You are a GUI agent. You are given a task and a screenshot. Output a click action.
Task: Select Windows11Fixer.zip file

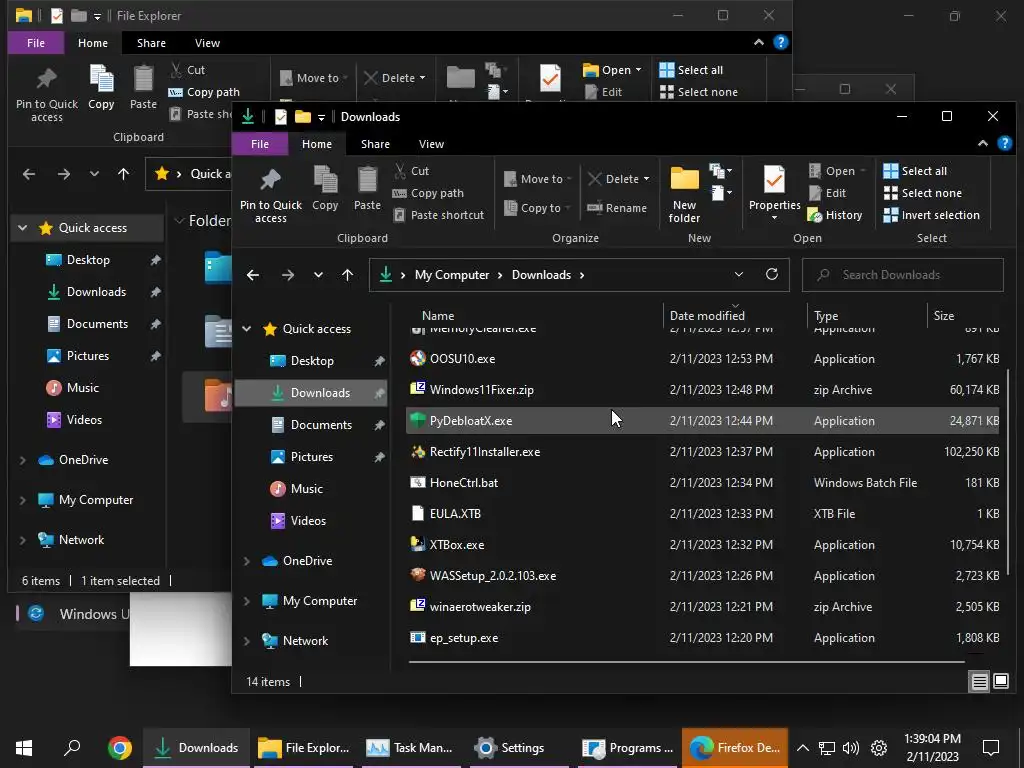pos(703,390)
